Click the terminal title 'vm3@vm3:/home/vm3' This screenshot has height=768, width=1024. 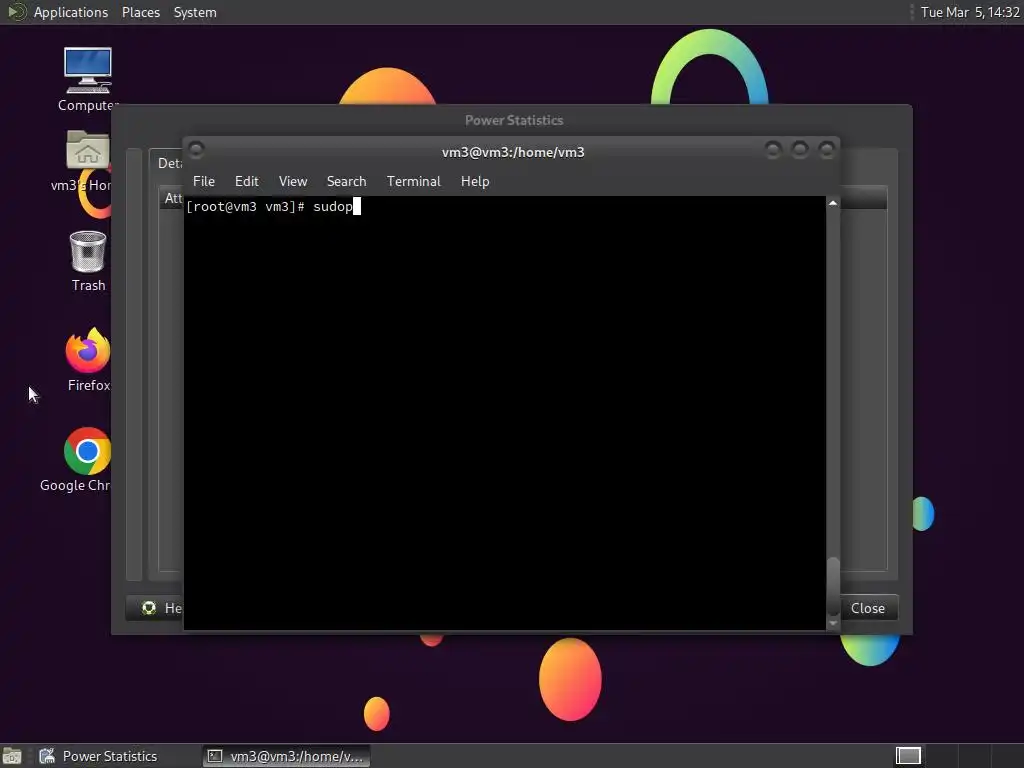513,152
